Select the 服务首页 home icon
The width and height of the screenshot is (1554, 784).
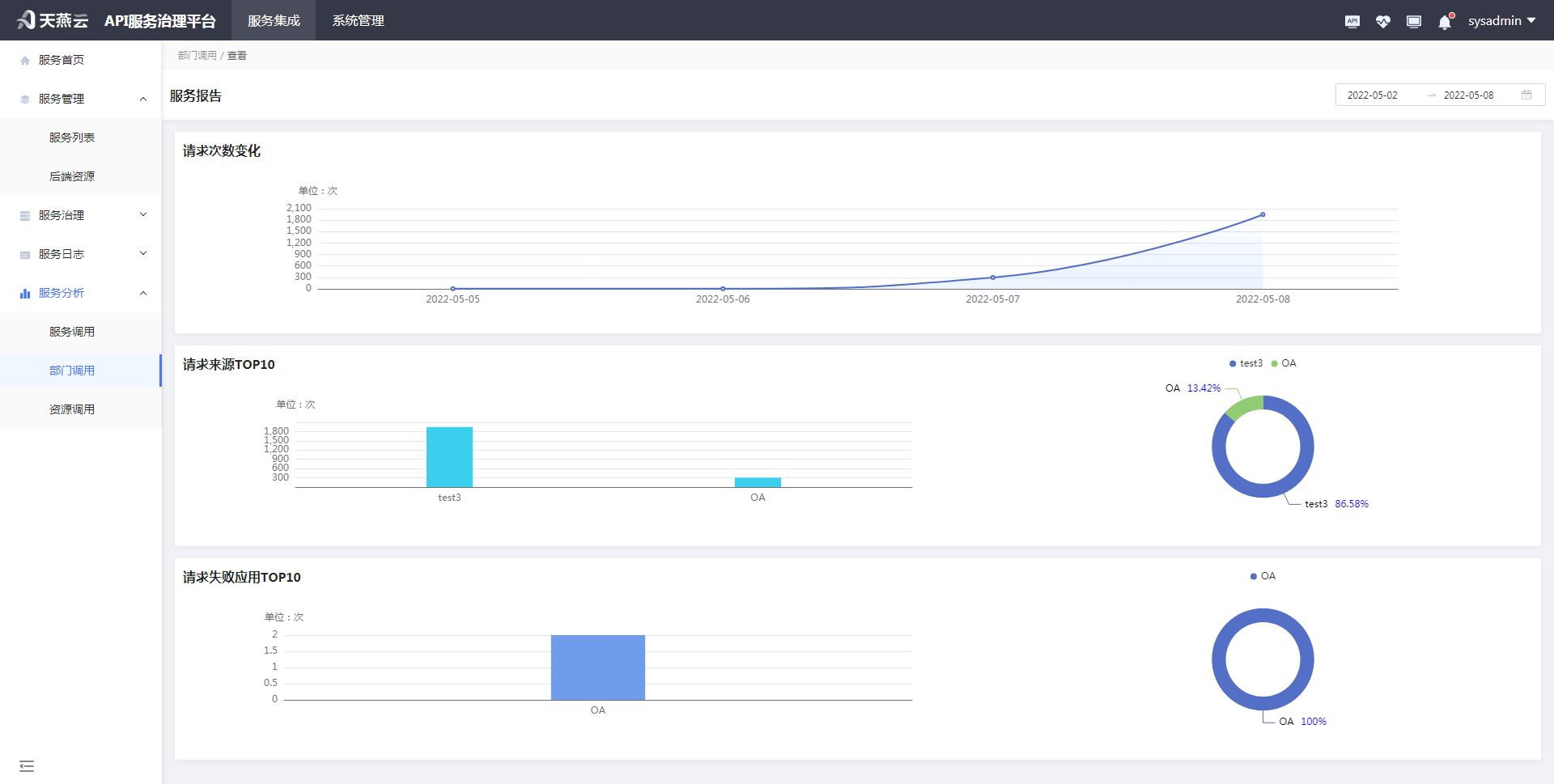24,59
